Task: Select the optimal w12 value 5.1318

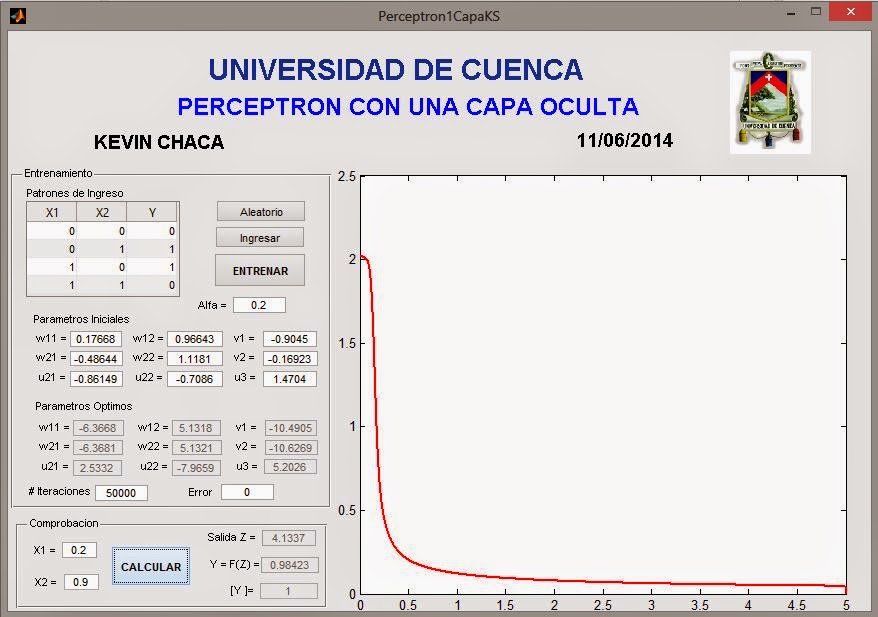Action: [x=196, y=428]
